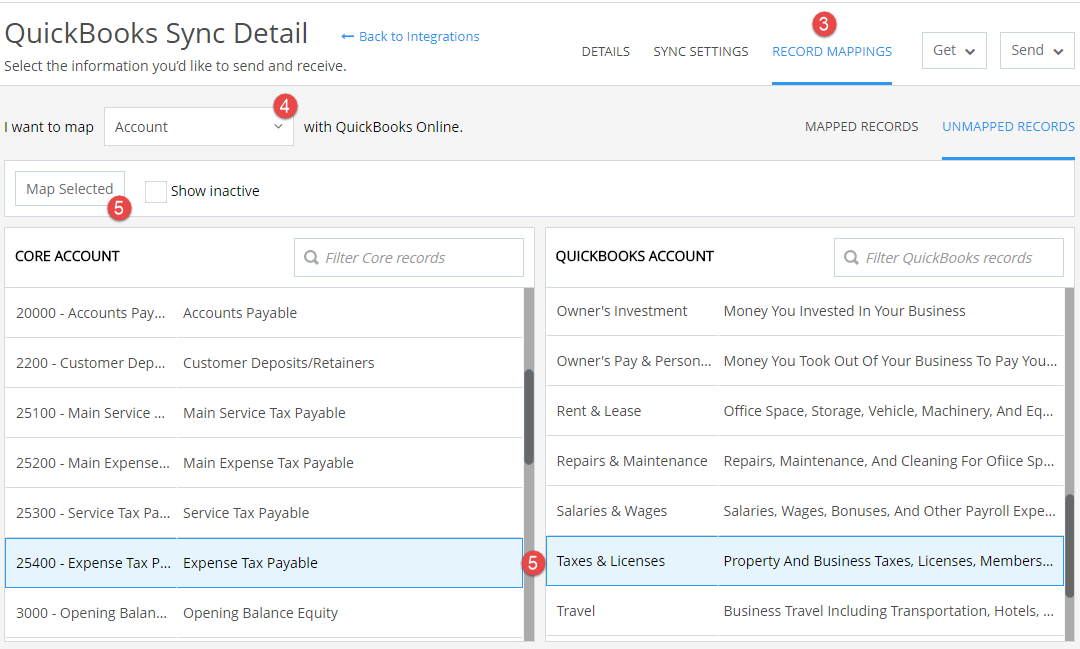Select the Record Mappings tab
Viewport: 1080px width, 649px height.
click(831, 52)
